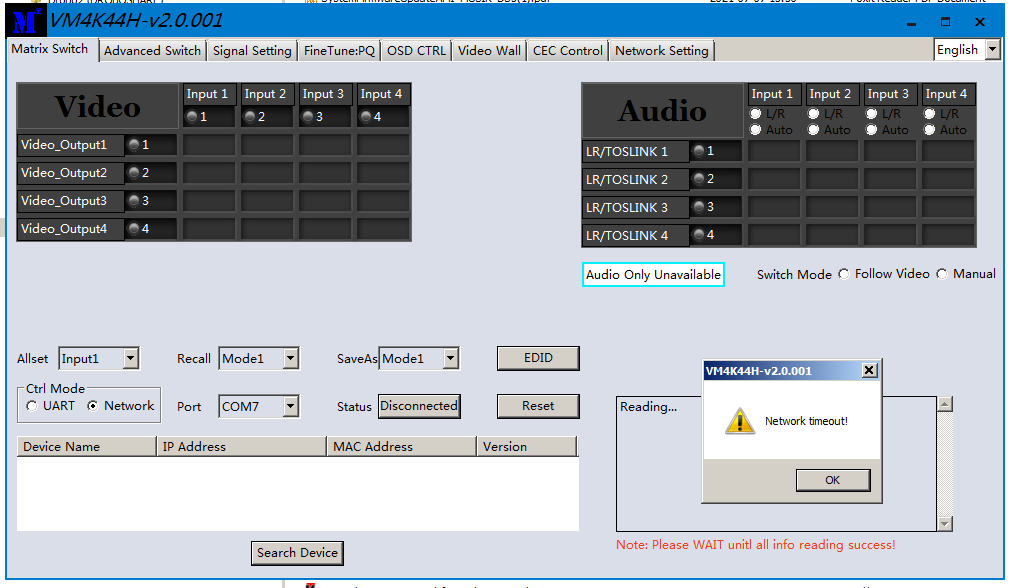Select the UART control mode
The height and width of the screenshot is (588, 1012).
(x=32, y=406)
